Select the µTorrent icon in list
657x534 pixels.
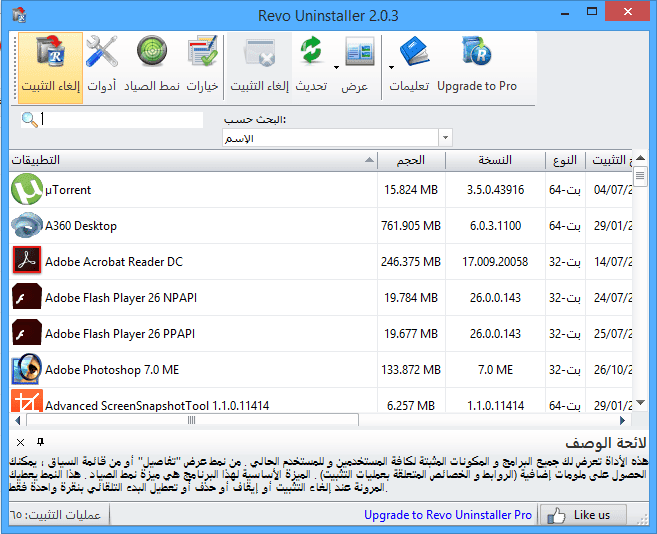[27, 189]
